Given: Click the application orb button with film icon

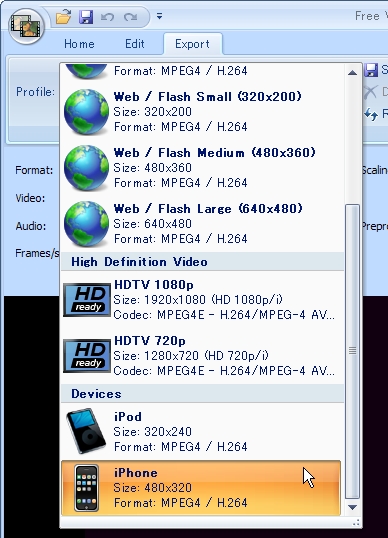Looking at the screenshot, I should [x=27, y=26].
